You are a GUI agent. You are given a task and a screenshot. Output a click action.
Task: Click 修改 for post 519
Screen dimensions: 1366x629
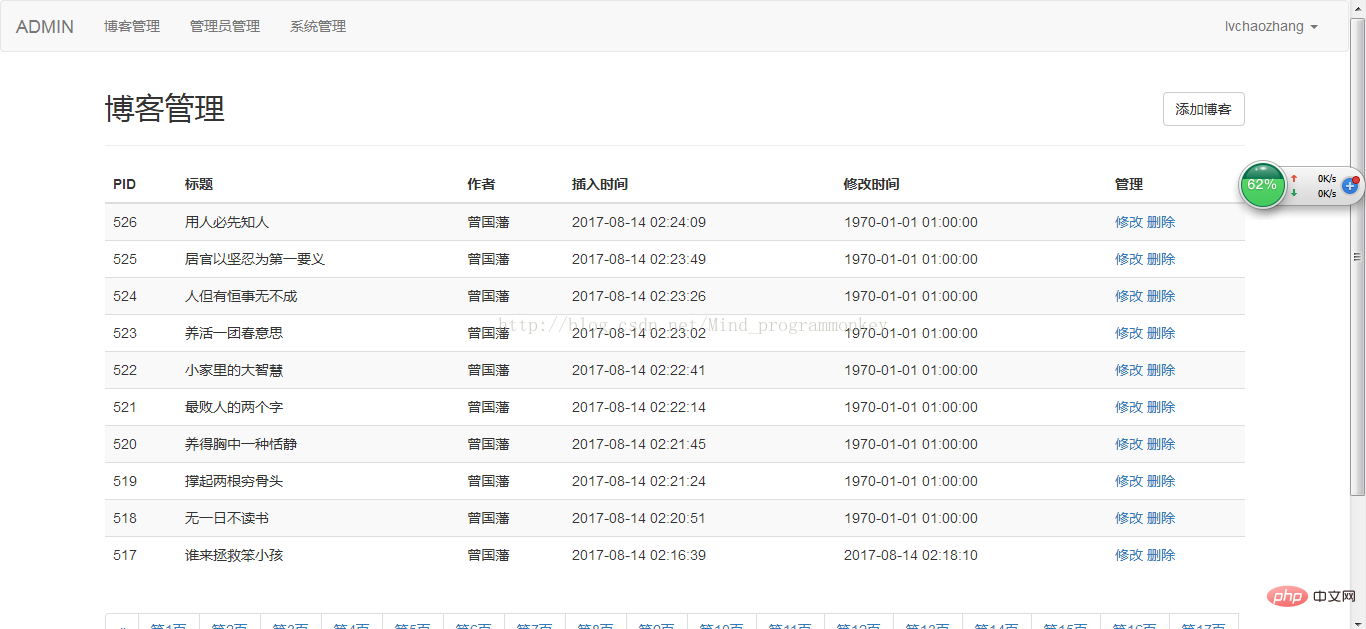coord(1129,481)
